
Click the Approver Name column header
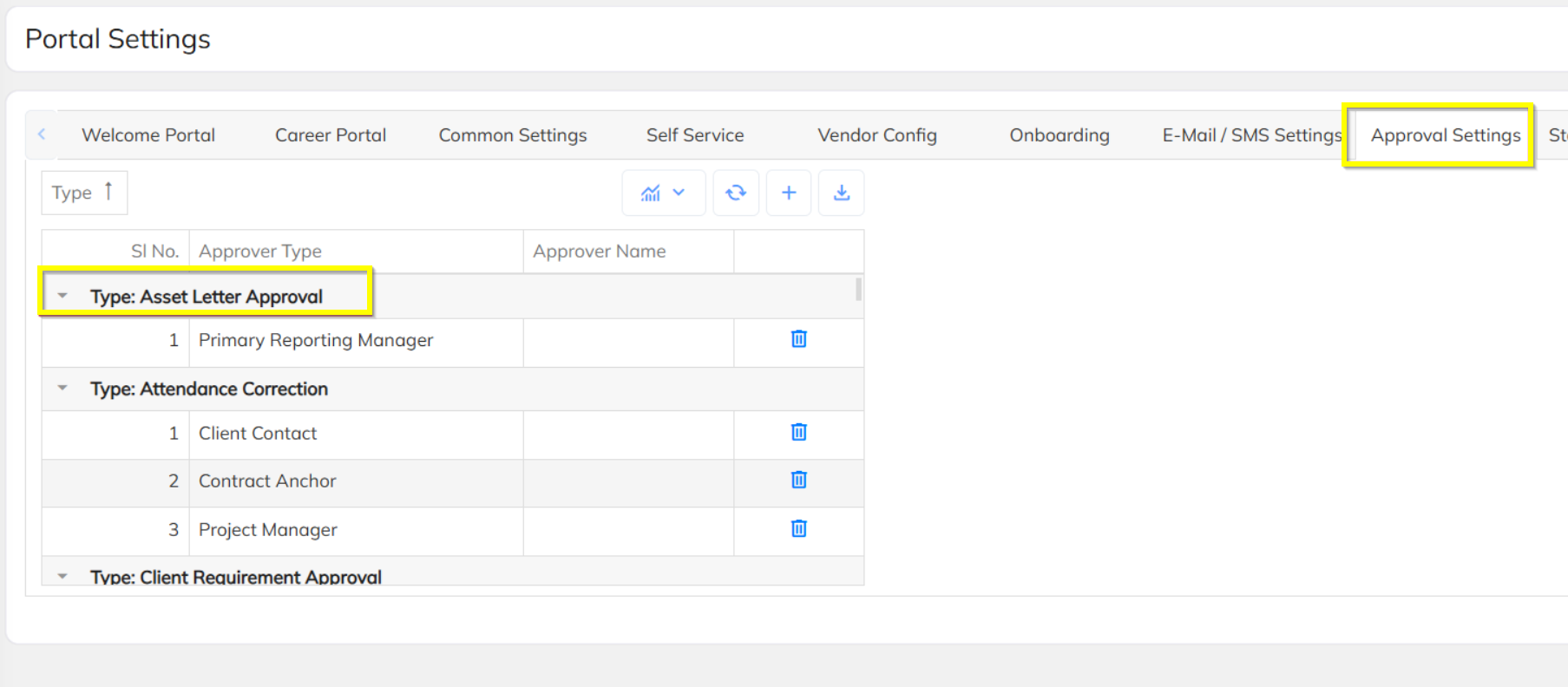pyautogui.click(x=600, y=252)
